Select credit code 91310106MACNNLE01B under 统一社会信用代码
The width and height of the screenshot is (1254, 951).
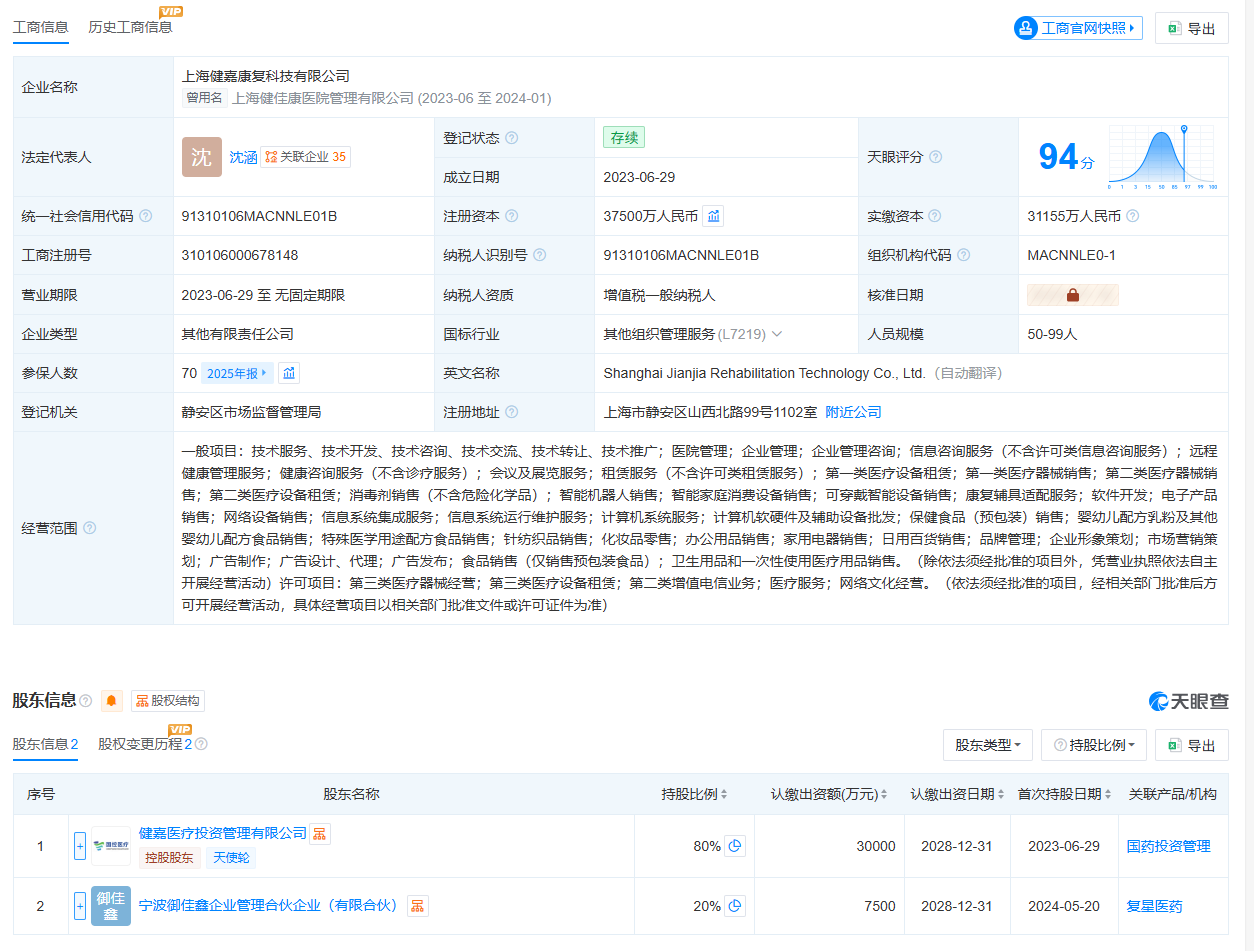pyautogui.click(x=259, y=216)
